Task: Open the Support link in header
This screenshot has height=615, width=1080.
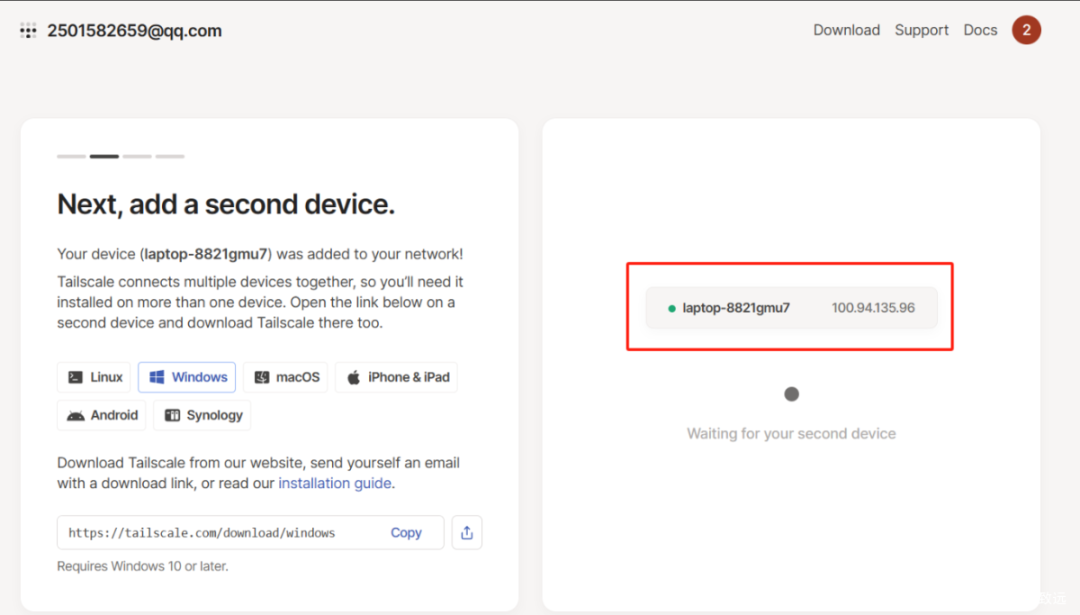Action: (922, 30)
